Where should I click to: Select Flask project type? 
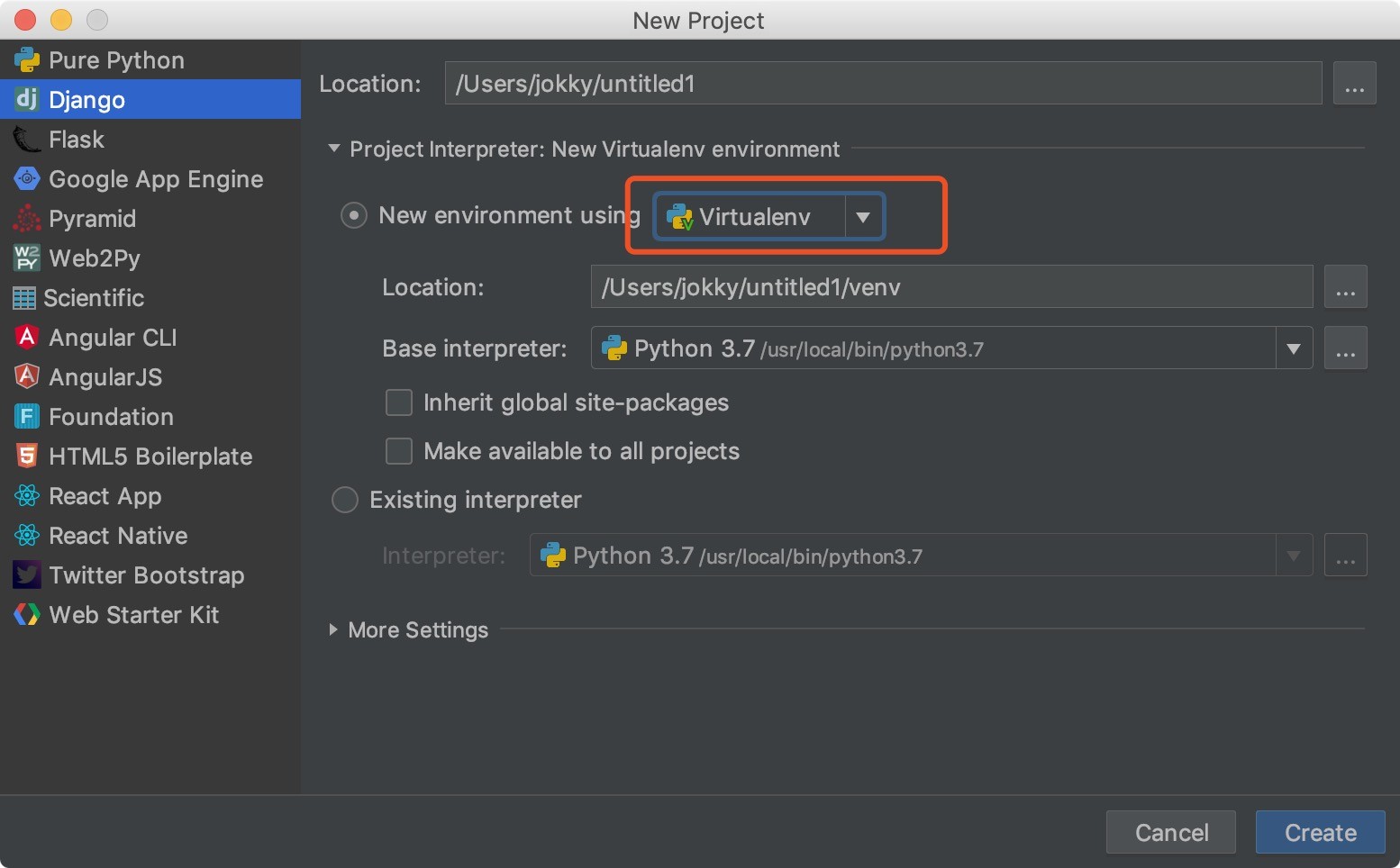point(150,140)
